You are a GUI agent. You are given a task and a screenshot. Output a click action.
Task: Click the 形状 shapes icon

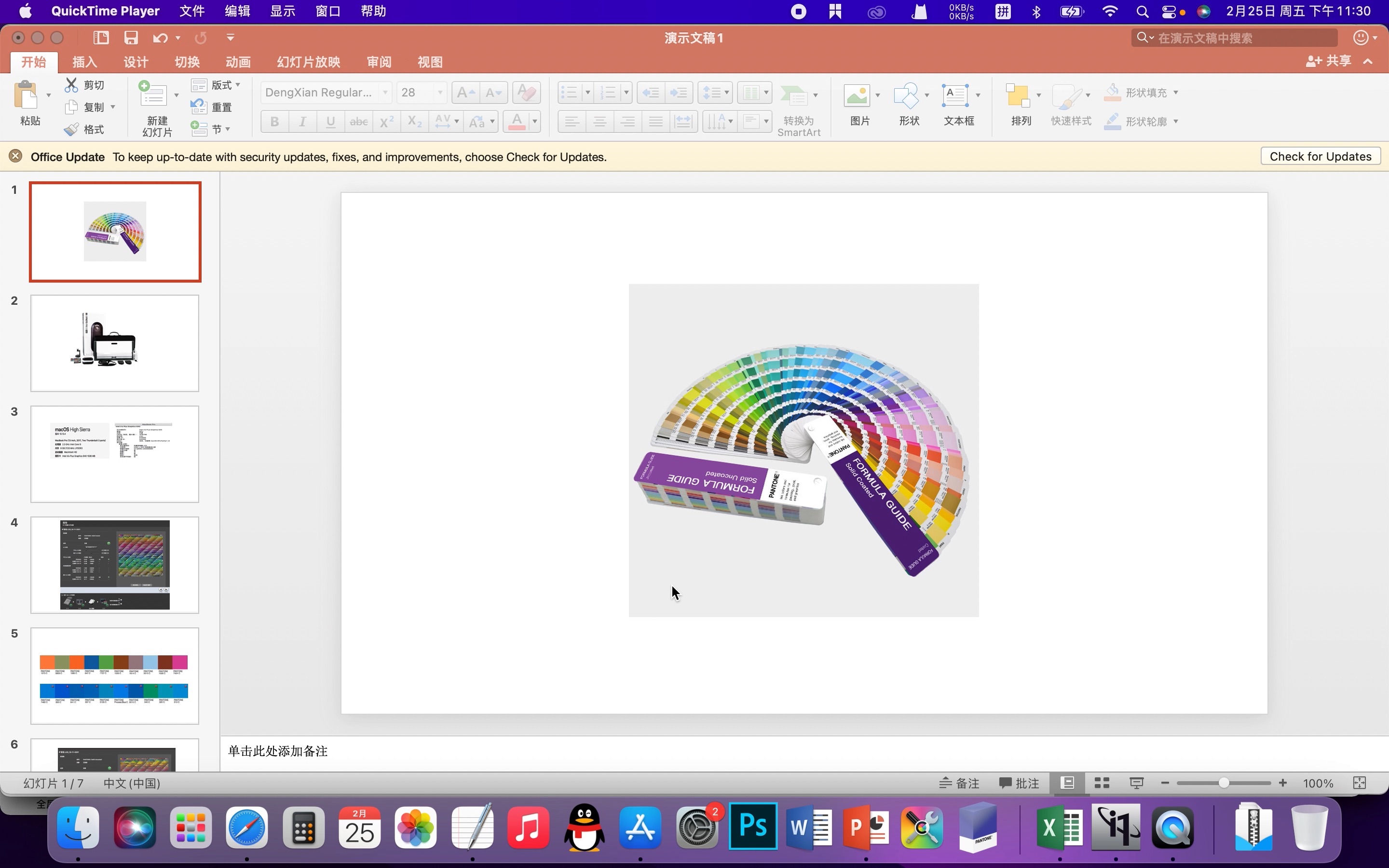click(x=906, y=96)
